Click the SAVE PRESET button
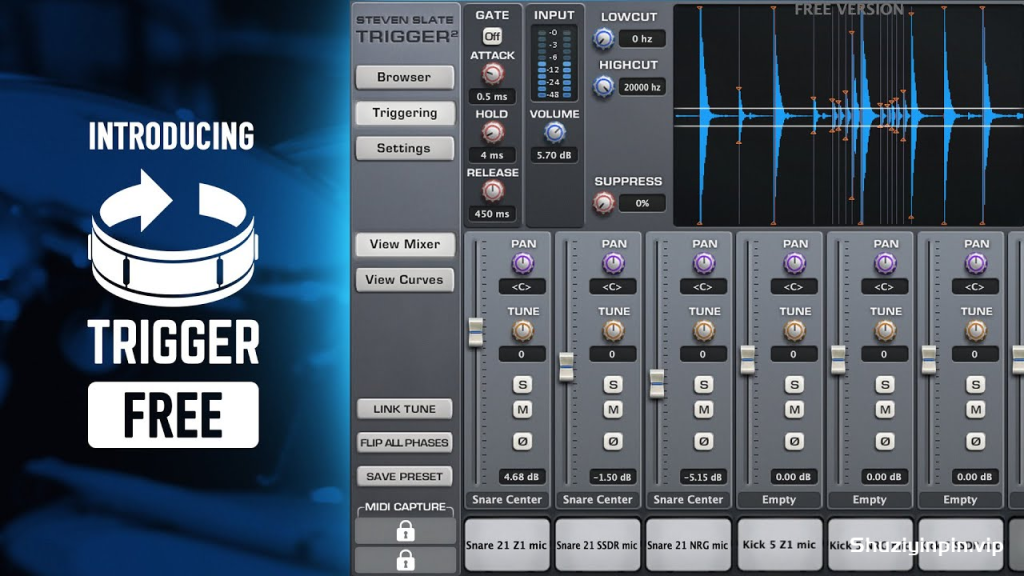 tap(405, 477)
